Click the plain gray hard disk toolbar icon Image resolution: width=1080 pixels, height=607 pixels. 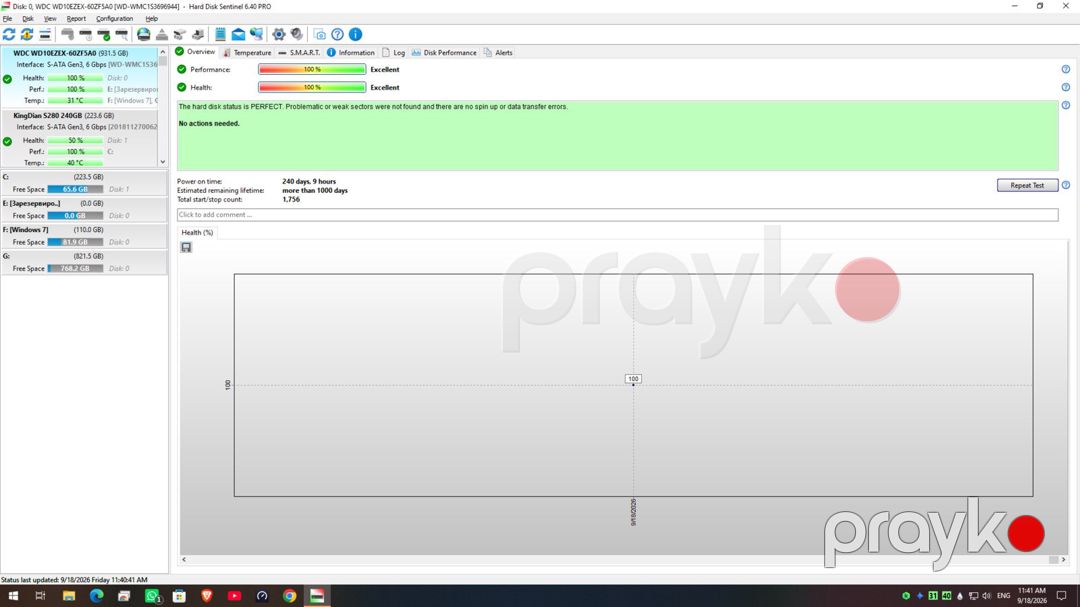[x=68, y=34]
